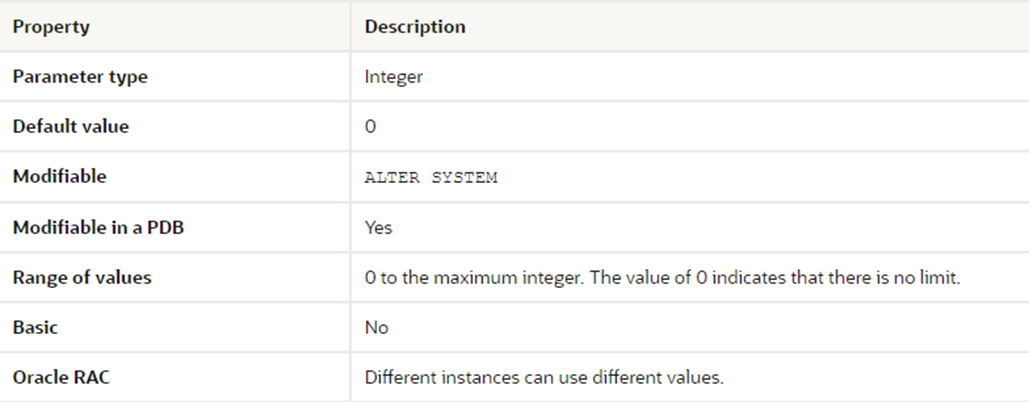The width and height of the screenshot is (1029, 402).
Task: Click the Property column header
Action: click(x=51, y=27)
